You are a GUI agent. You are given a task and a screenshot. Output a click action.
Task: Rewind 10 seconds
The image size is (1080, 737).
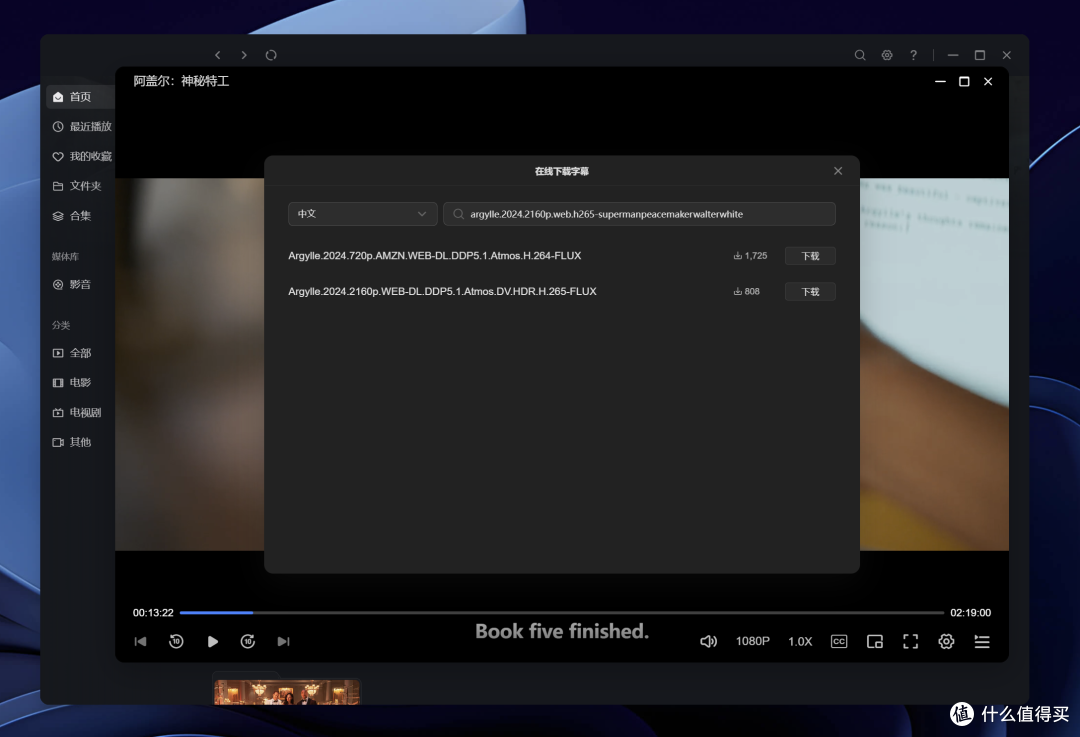tap(176, 641)
